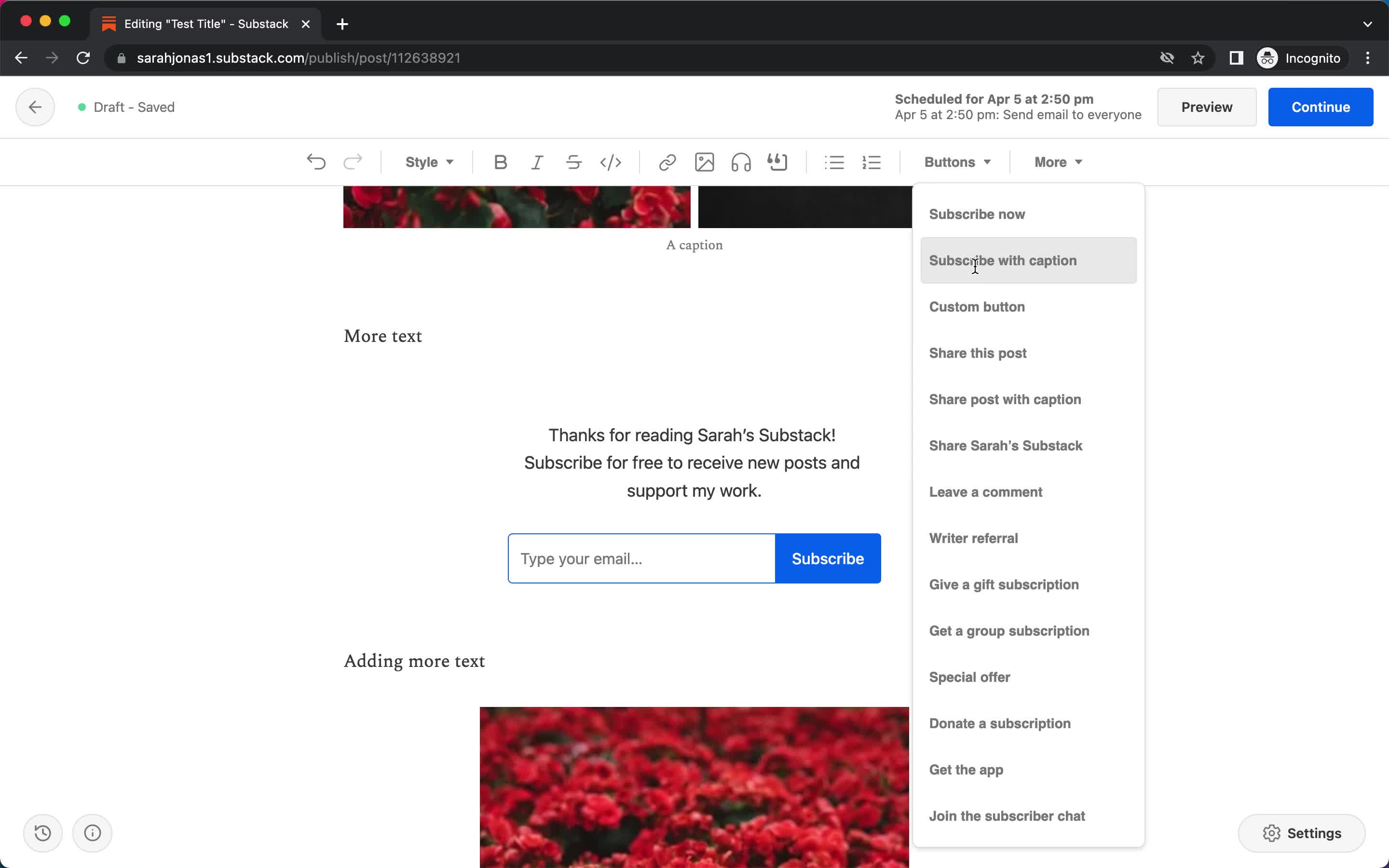Select the Image insert icon
Screen dimensions: 1389x868
pos(704,162)
